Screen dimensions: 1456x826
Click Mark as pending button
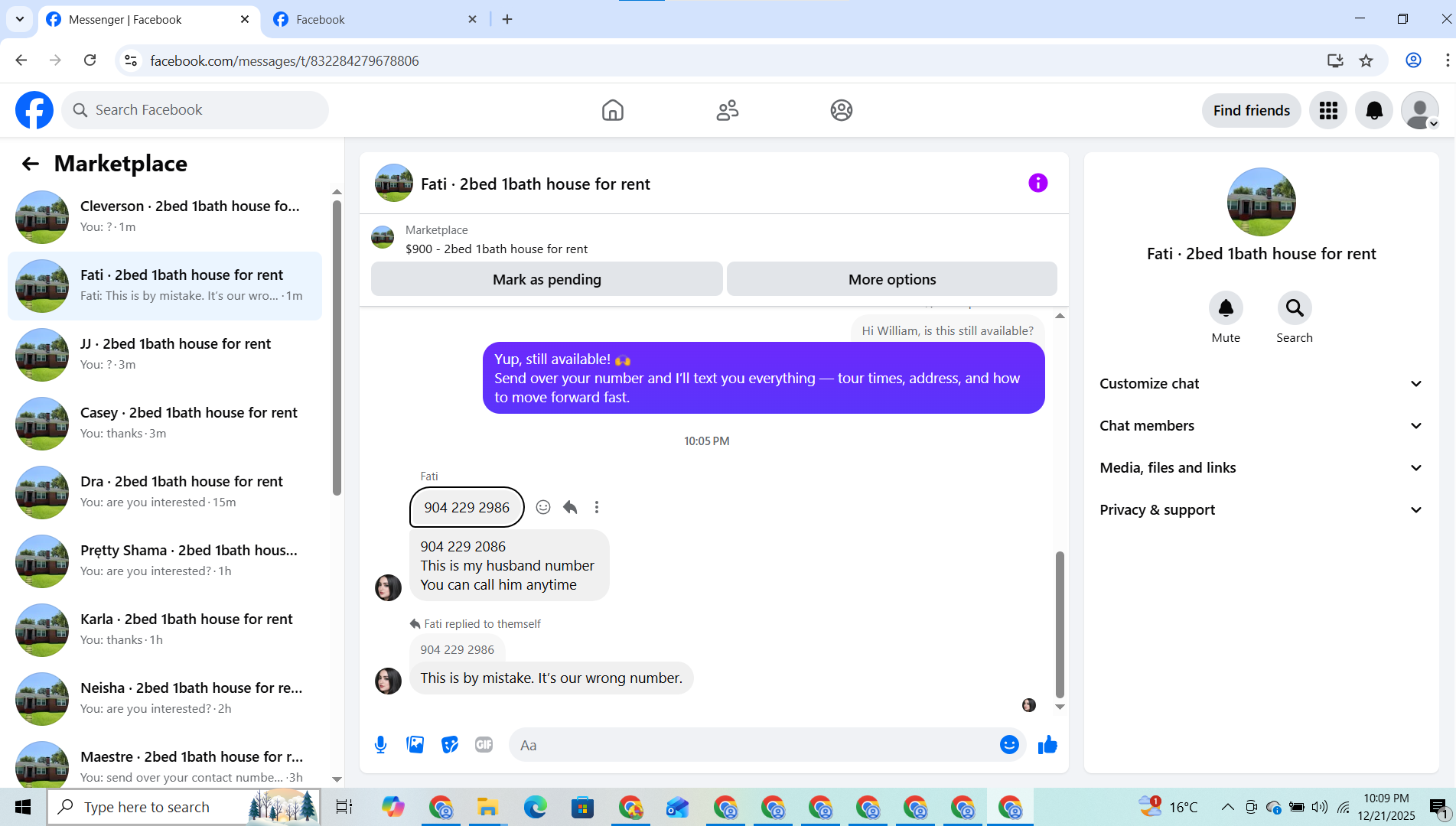point(546,279)
